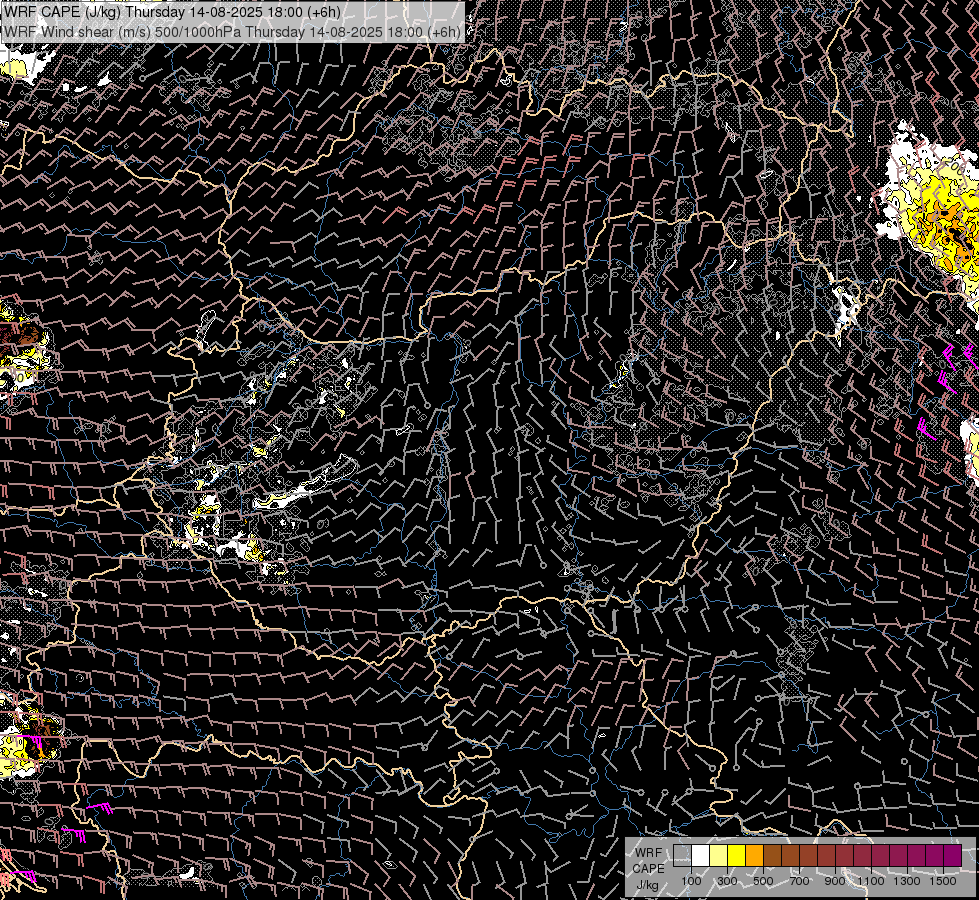Click the '1100' legend value
The width and height of the screenshot is (979, 900).
(x=871, y=881)
